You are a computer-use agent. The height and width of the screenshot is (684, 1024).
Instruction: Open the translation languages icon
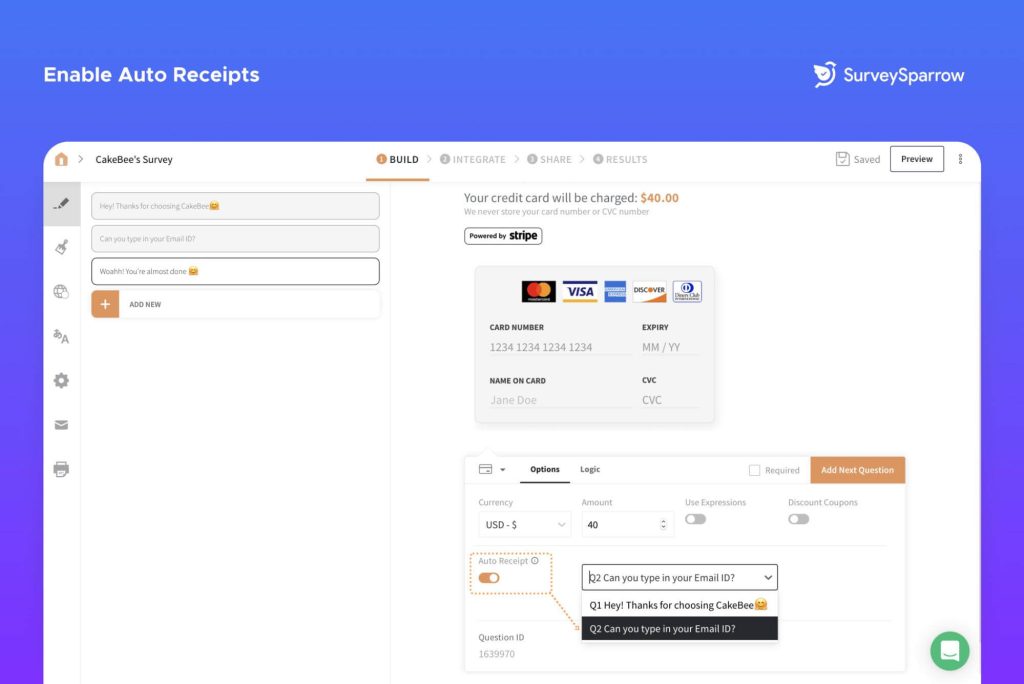(x=61, y=337)
